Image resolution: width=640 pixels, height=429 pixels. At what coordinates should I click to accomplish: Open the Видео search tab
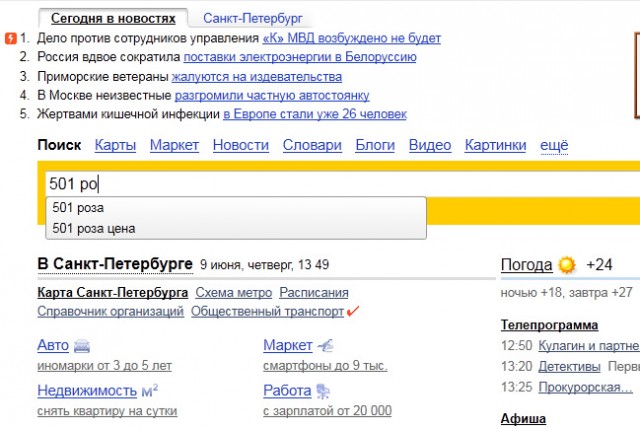point(430,145)
